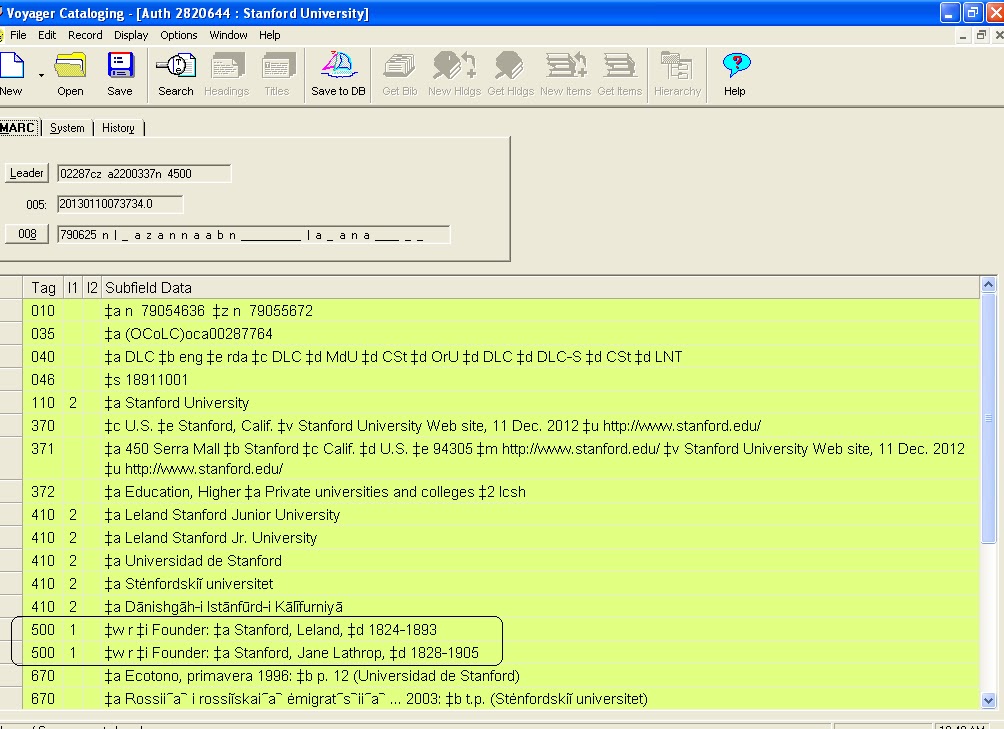The image size is (1004, 729).
Task: Select the 035 (OCoLC)oca00287764 field
Action: coord(540,334)
